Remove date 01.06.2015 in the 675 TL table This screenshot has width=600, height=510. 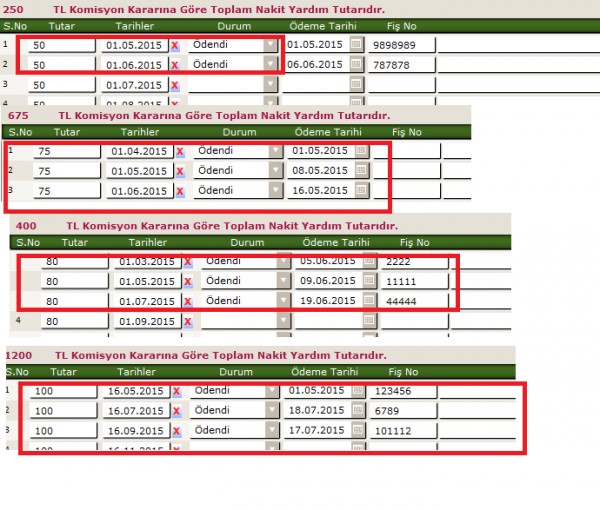[180, 191]
